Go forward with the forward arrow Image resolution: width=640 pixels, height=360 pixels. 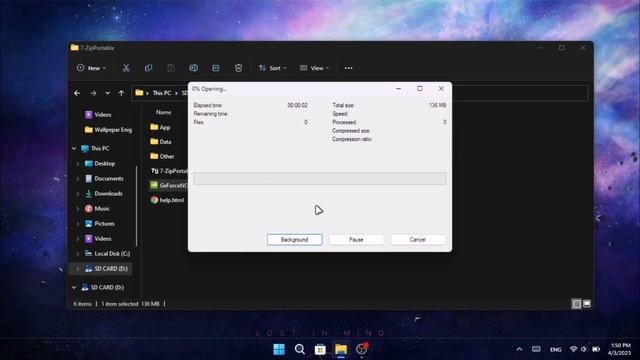click(x=93, y=93)
